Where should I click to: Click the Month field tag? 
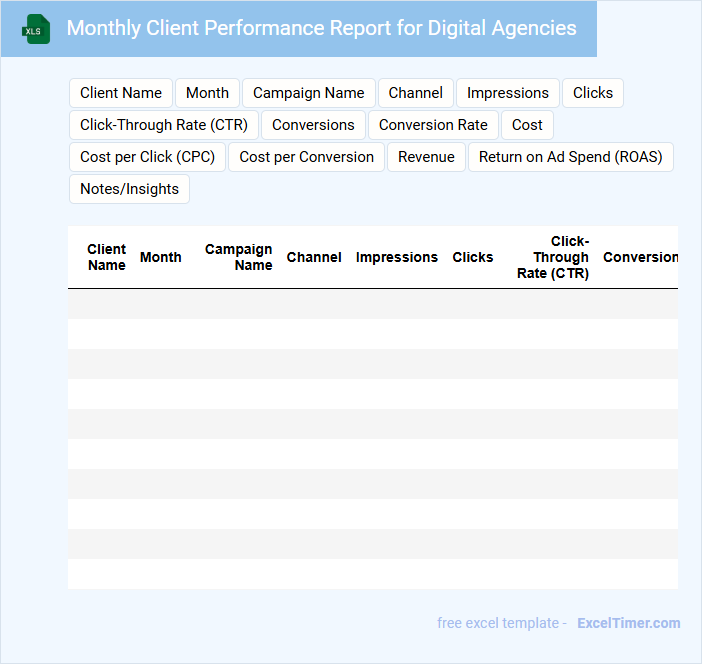tap(207, 93)
